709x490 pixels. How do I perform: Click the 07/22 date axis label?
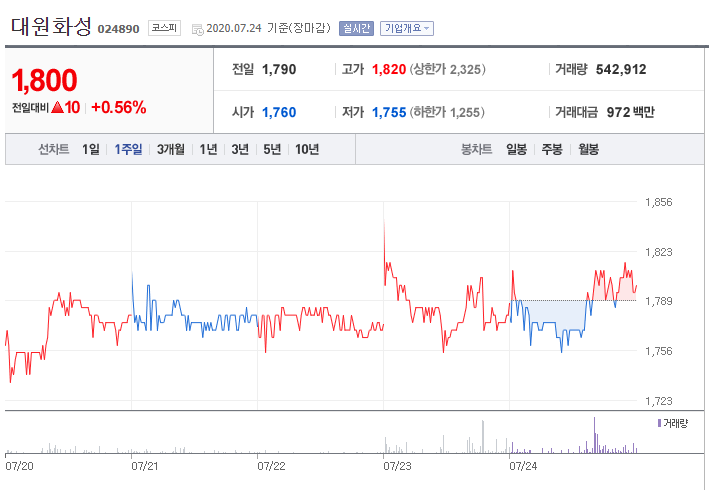(x=271, y=466)
